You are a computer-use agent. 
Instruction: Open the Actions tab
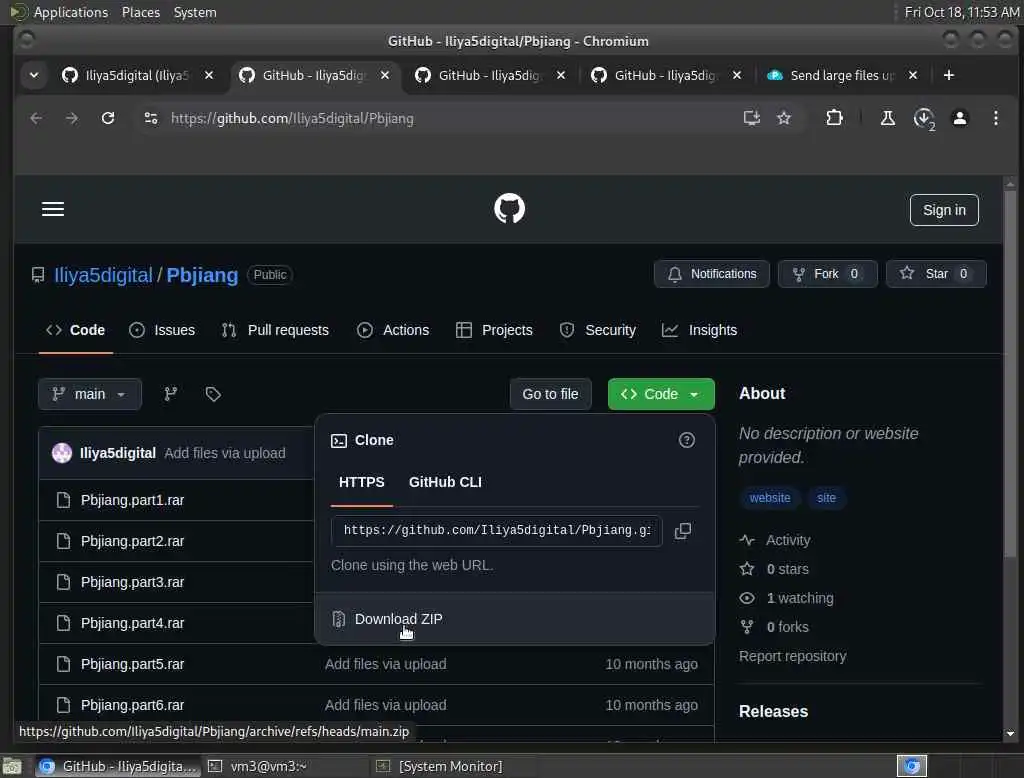click(x=393, y=331)
